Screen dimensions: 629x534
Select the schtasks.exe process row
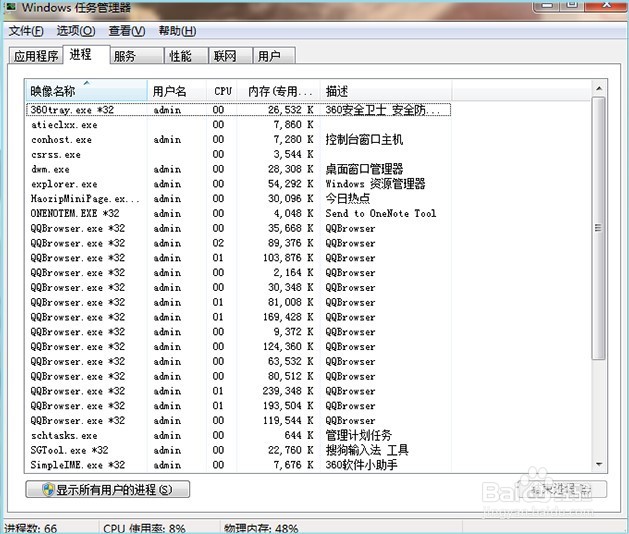point(238,435)
